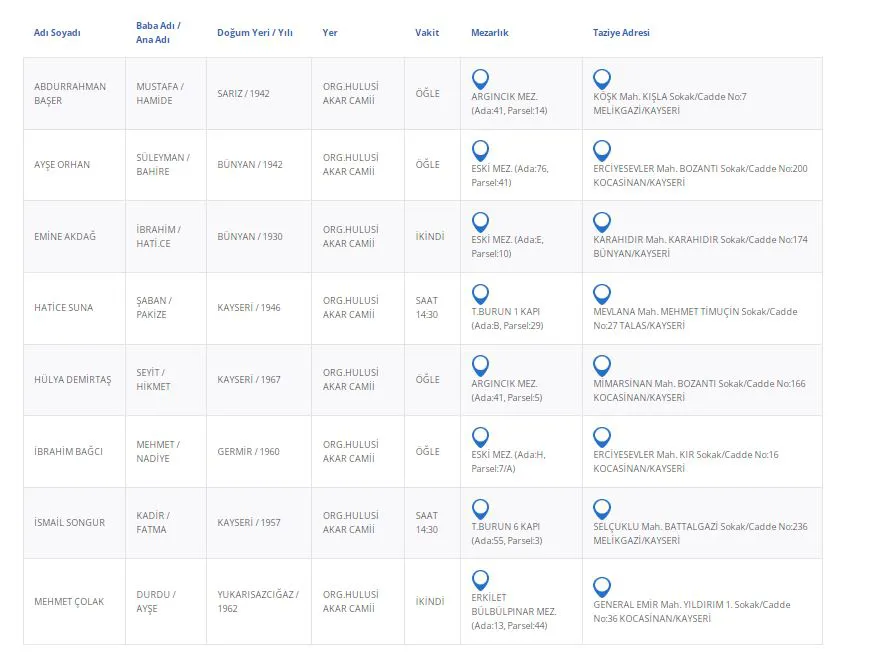Click condolence address pin for İsmail Songur

[602, 509]
